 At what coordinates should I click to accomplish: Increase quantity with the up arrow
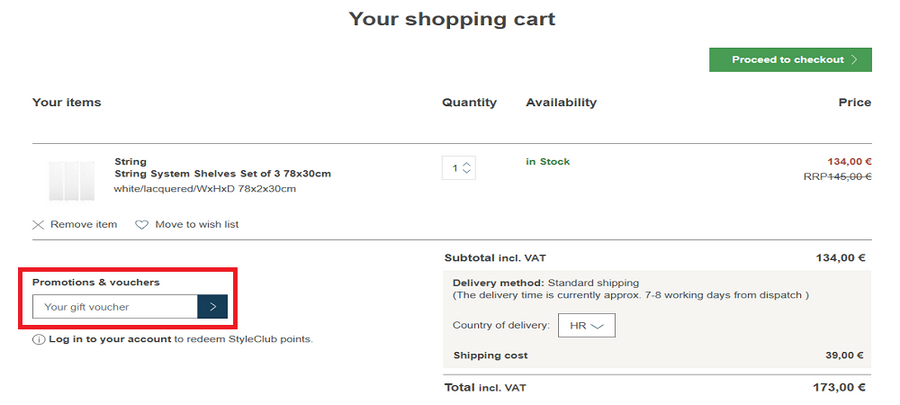pos(467,164)
